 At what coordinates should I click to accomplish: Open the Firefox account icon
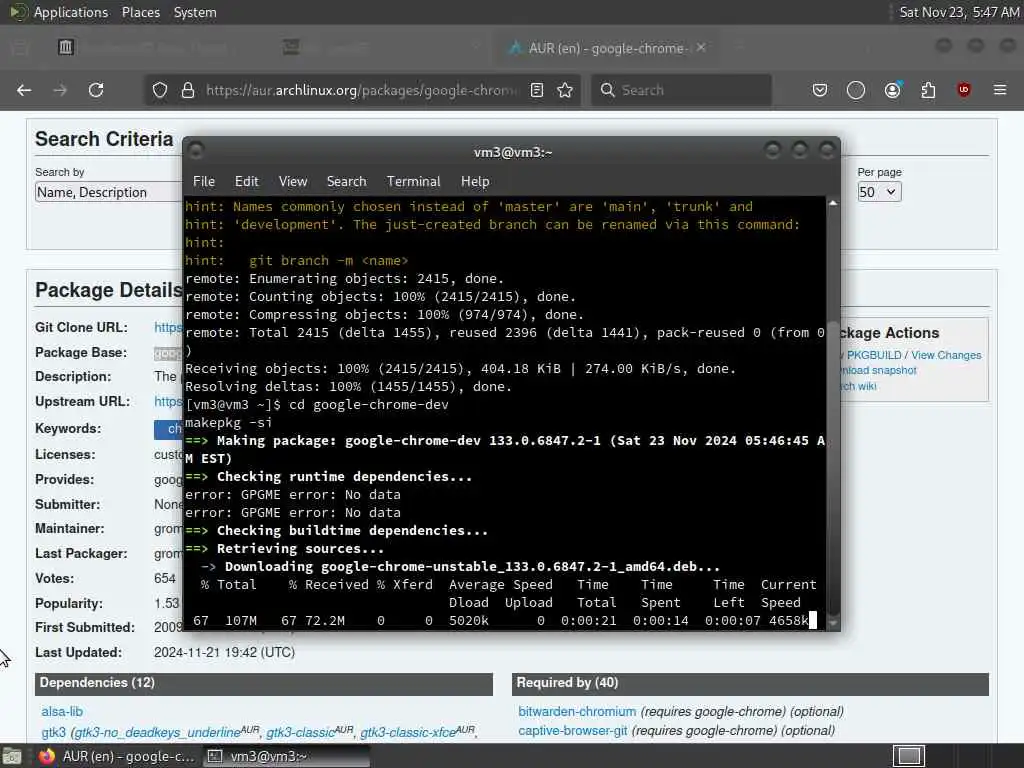coord(892,90)
